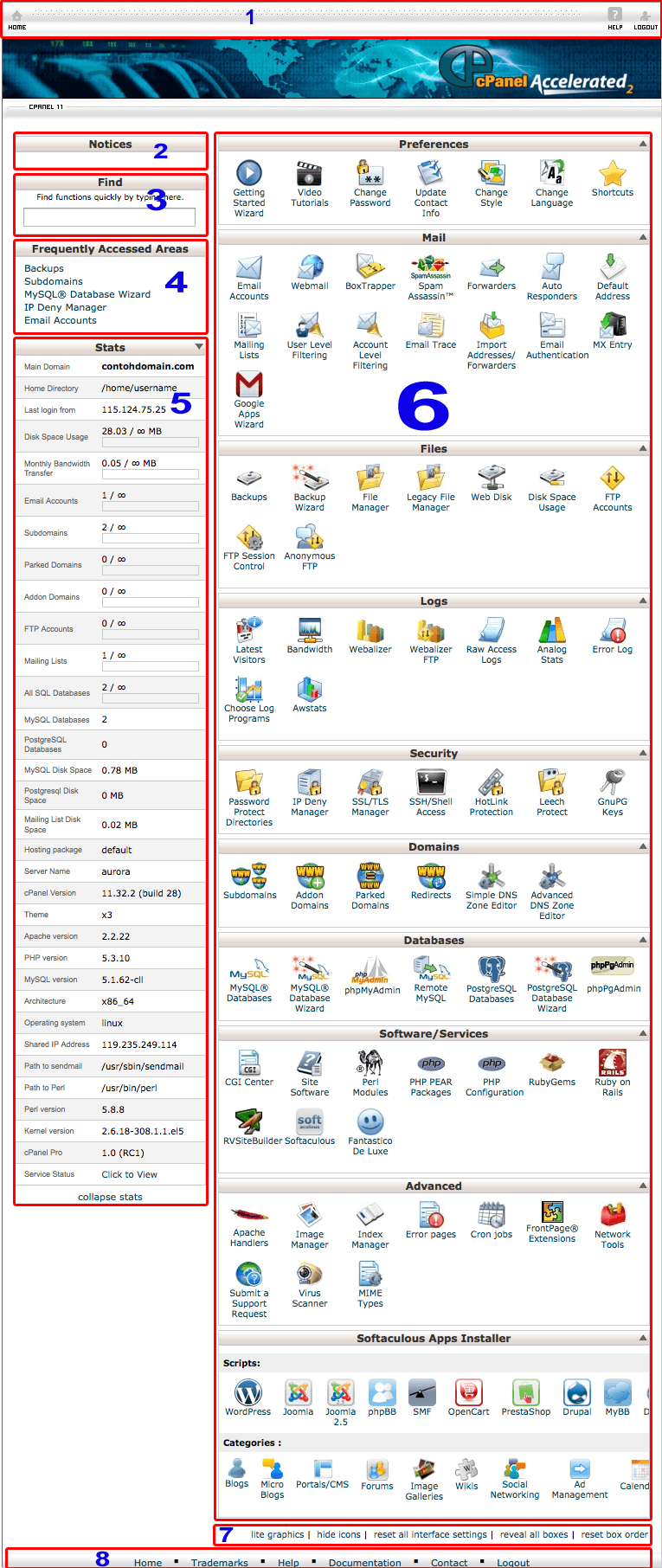Click the collapse stats link
The height and width of the screenshot is (1568, 662).
click(110, 1197)
